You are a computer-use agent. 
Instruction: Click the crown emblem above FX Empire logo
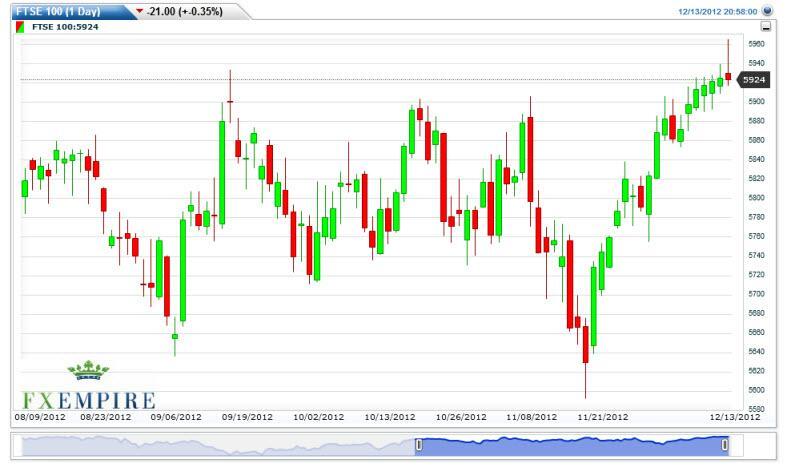click(x=88, y=373)
